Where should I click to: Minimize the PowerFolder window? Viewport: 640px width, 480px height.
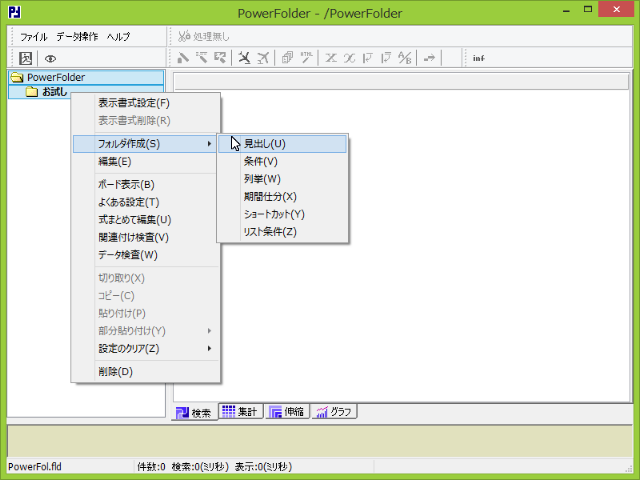point(566,11)
